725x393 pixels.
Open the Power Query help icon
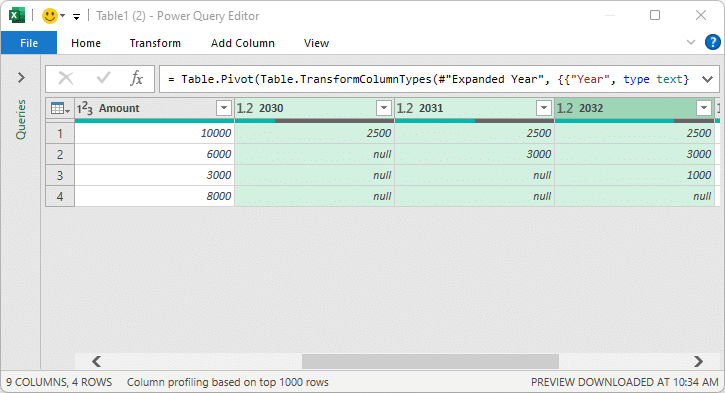pos(713,42)
